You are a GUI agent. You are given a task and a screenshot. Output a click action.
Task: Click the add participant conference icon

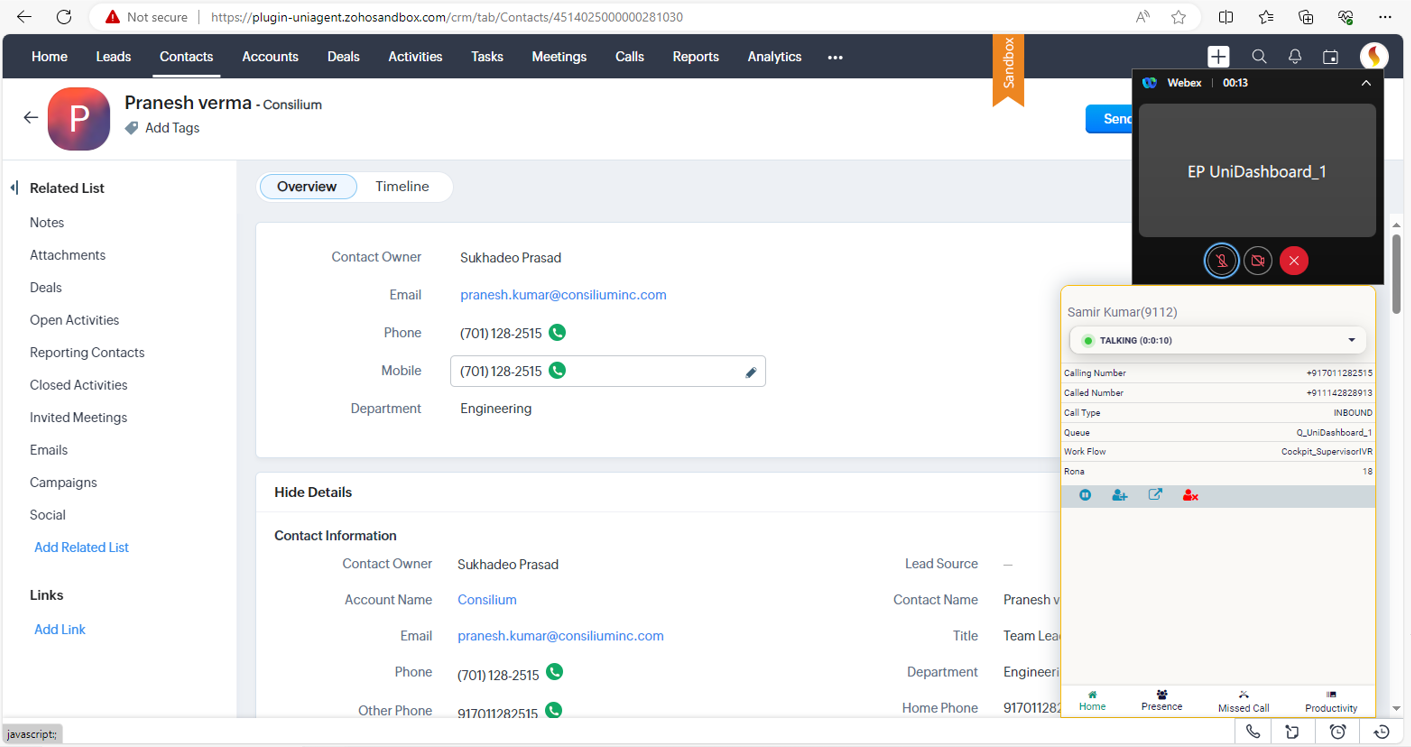(1120, 495)
